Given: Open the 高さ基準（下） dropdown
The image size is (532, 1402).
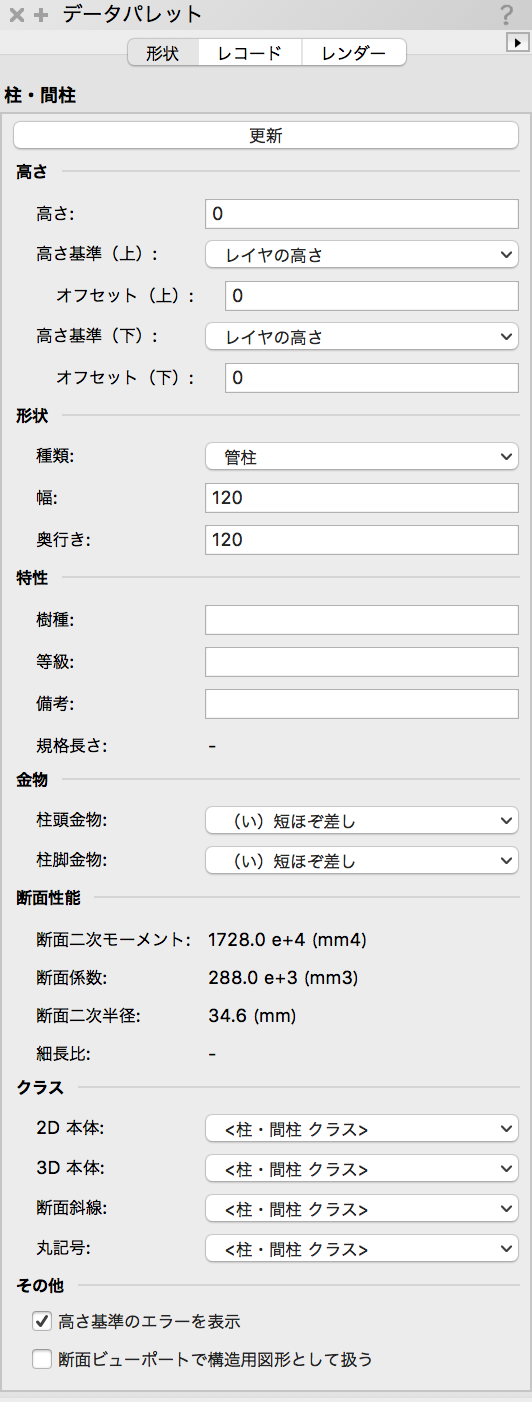Looking at the screenshot, I should 362,337.
